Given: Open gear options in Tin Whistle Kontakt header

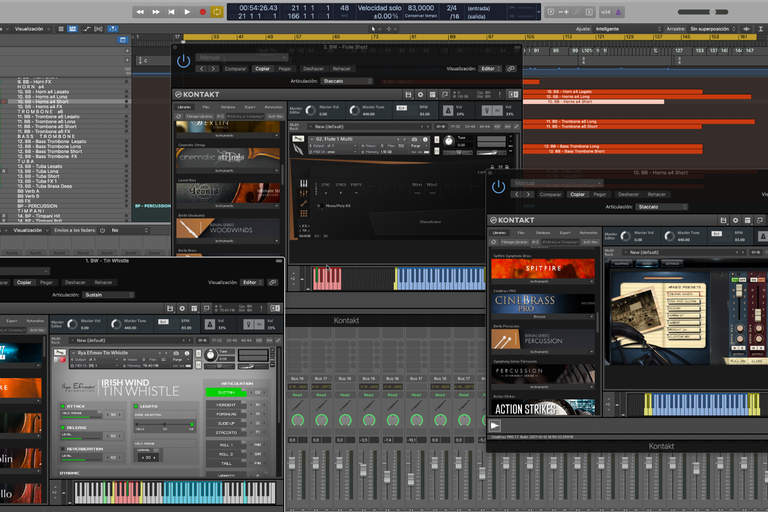Looking at the screenshot, I should pyautogui.click(x=182, y=308).
